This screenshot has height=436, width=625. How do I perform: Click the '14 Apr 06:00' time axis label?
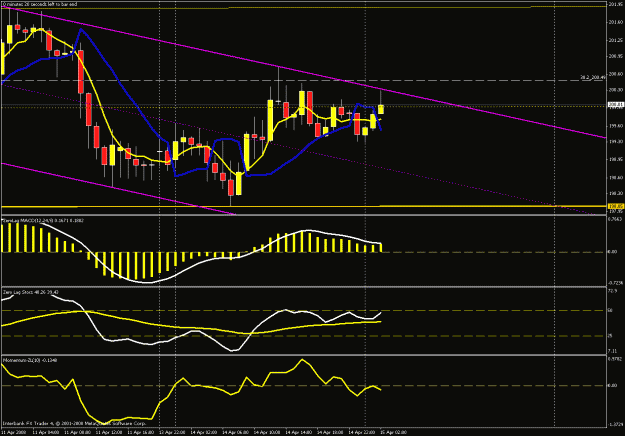point(235,432)
